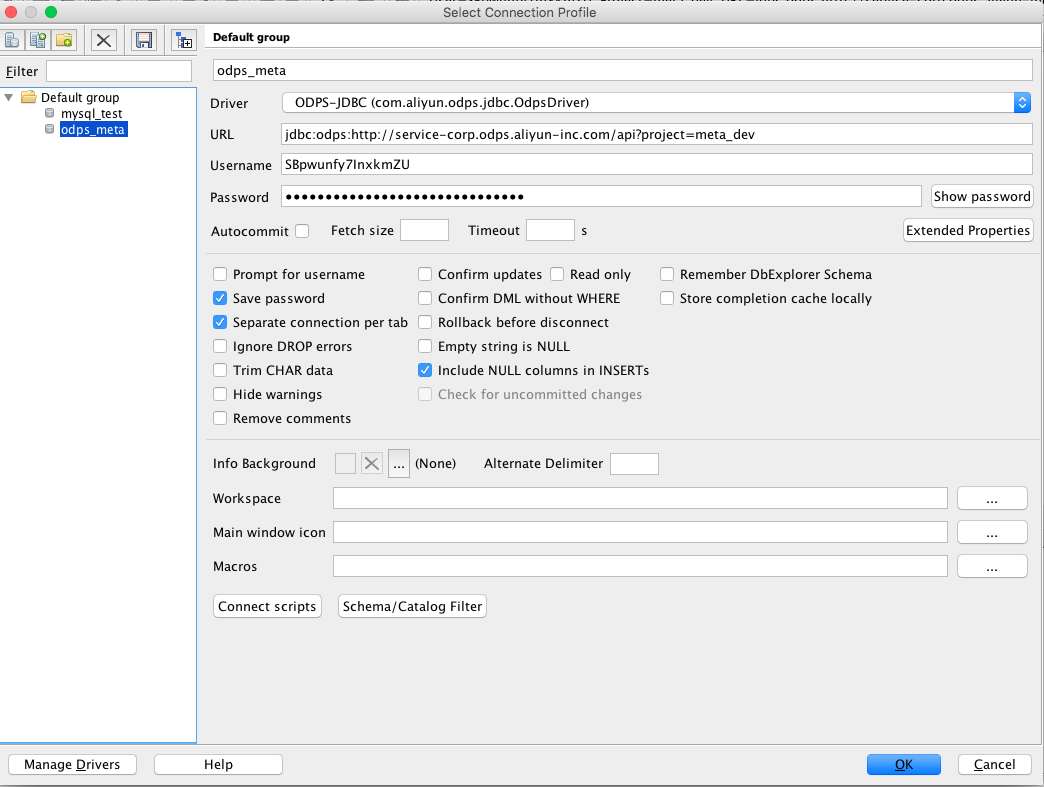Click the profile name field odps_meta
Screen dimensions: 1044x787
point(623,71)
